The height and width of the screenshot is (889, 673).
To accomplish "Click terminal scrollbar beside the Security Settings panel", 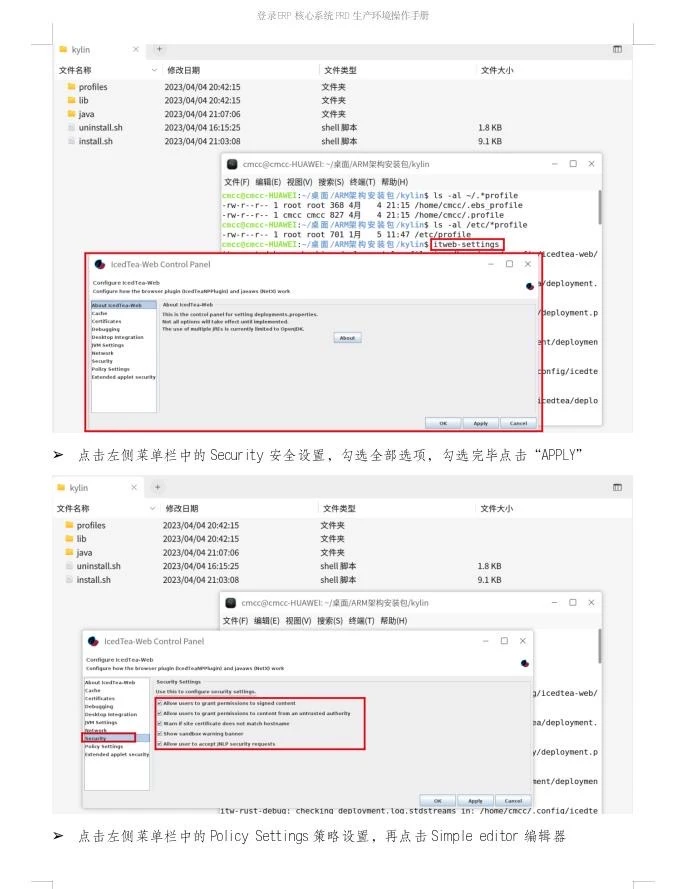I will [599, 646].
